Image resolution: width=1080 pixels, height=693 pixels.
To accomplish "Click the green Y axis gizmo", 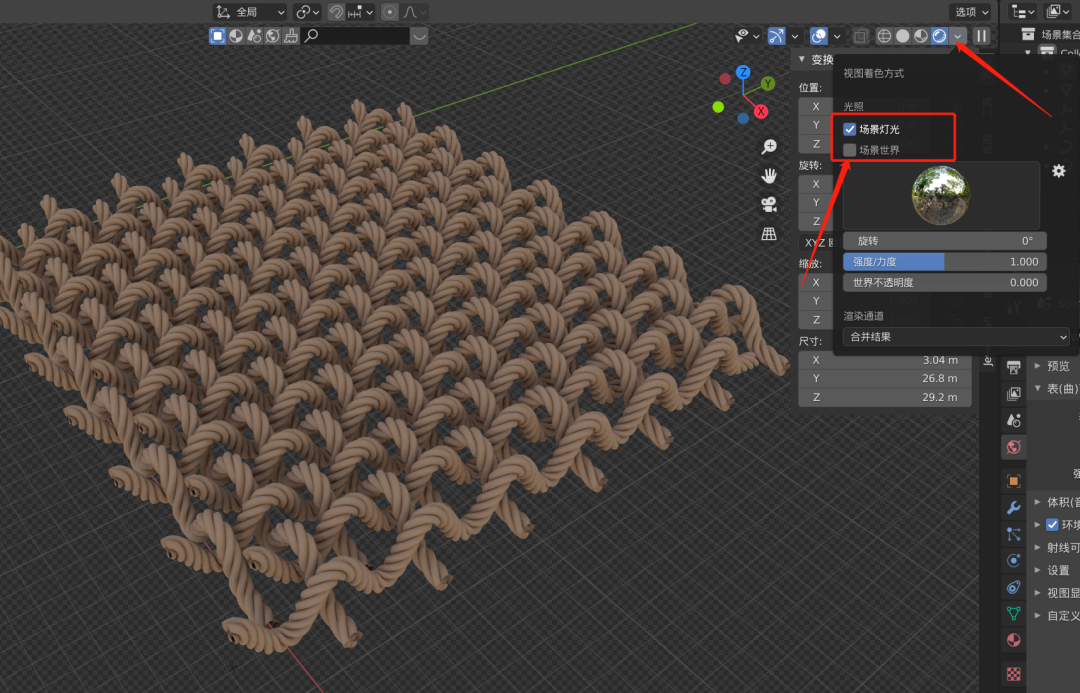I will (x=767, y=83).
